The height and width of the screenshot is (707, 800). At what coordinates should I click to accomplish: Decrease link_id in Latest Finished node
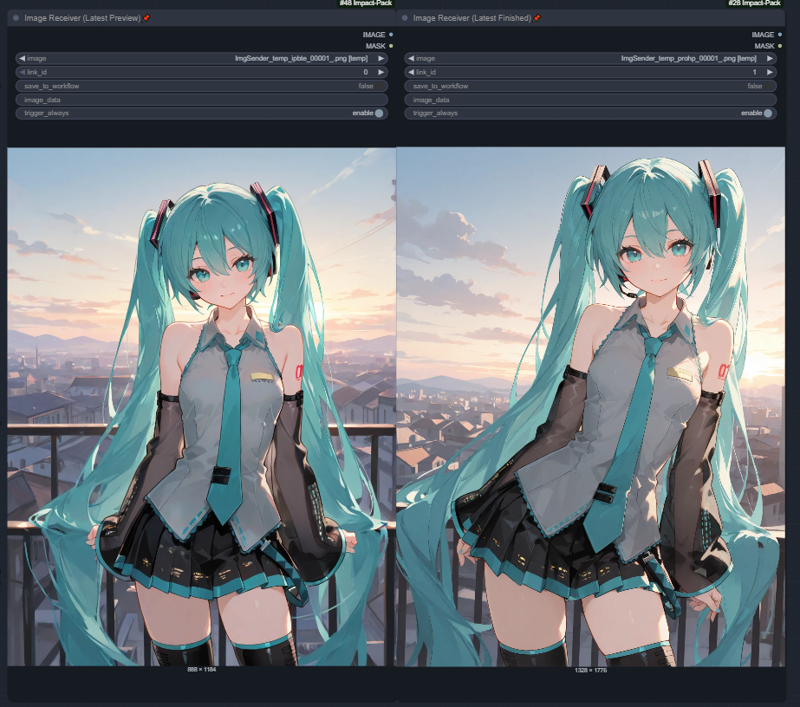(411, 72)
